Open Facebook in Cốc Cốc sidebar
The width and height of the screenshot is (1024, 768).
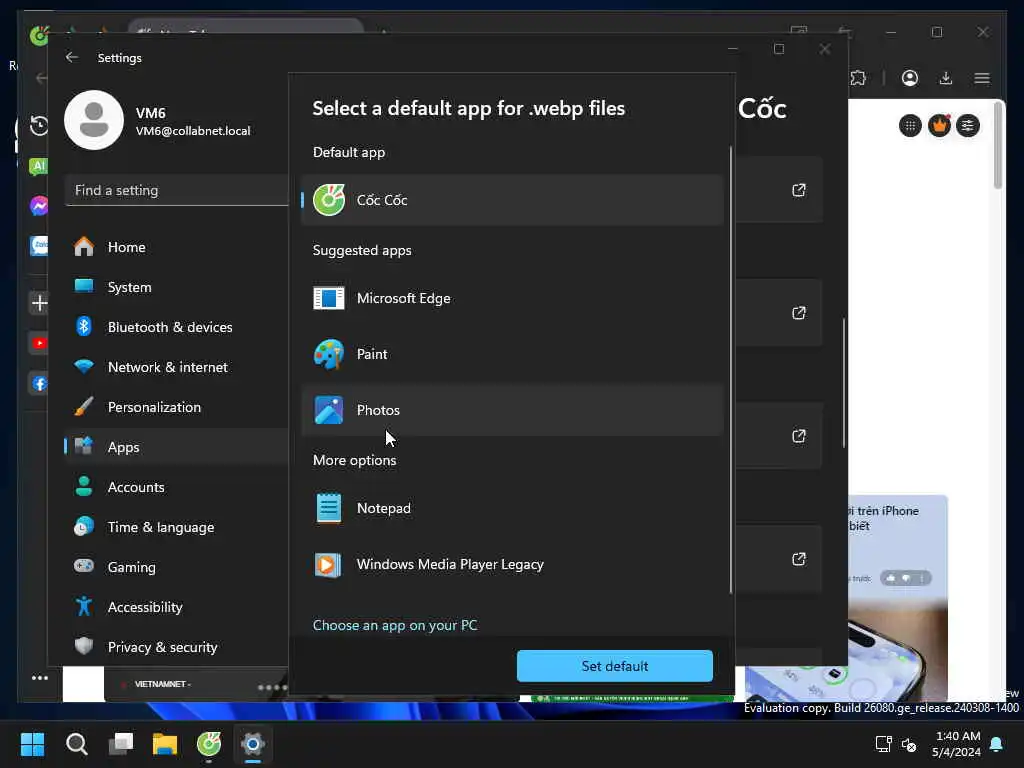39,383
